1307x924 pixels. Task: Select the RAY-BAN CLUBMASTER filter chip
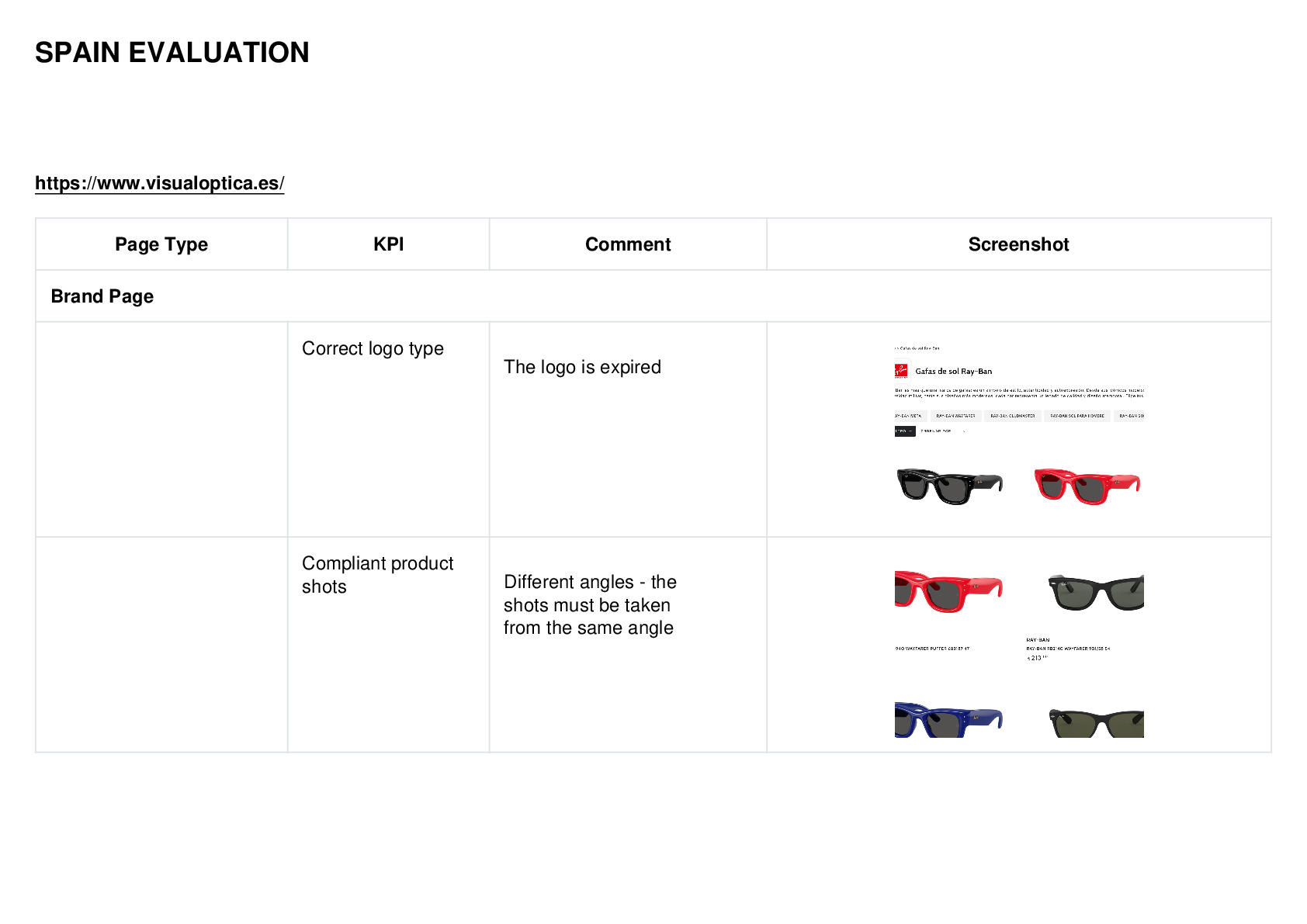click(x=1013, y=416)
